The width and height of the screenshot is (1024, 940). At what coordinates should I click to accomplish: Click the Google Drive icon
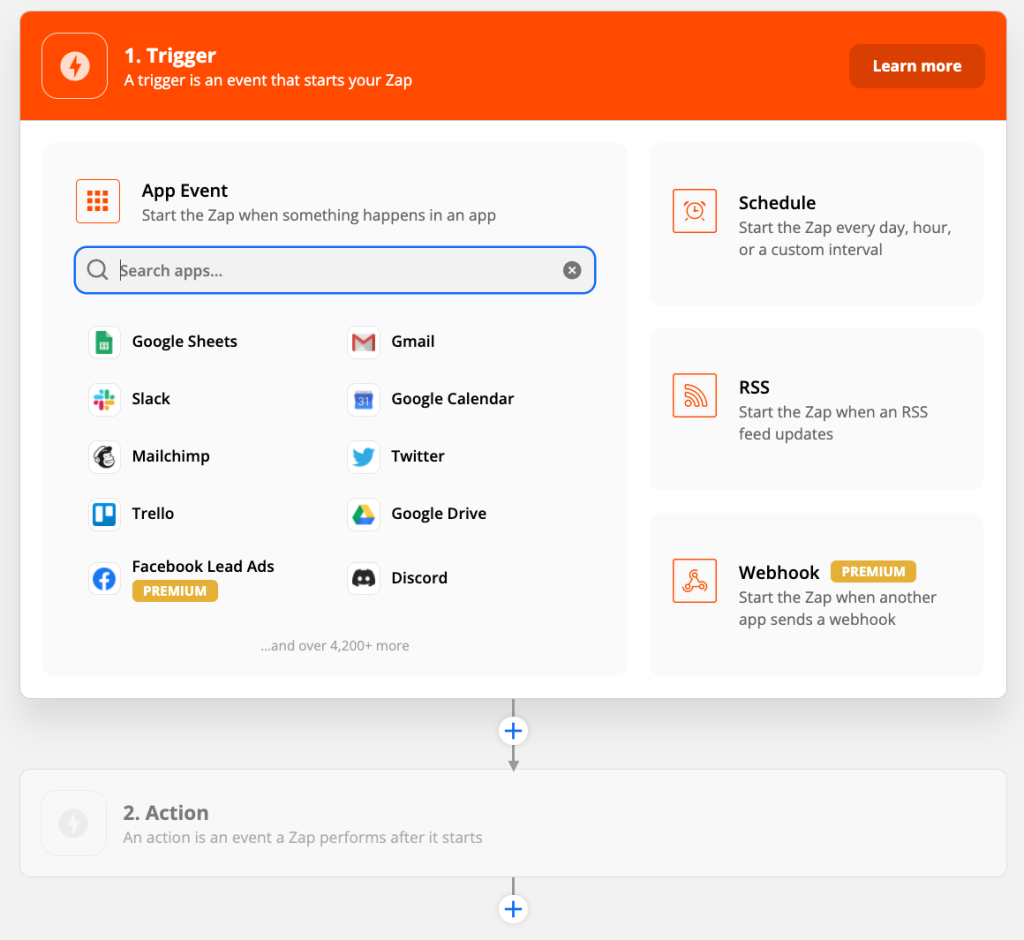coord(364,514)
